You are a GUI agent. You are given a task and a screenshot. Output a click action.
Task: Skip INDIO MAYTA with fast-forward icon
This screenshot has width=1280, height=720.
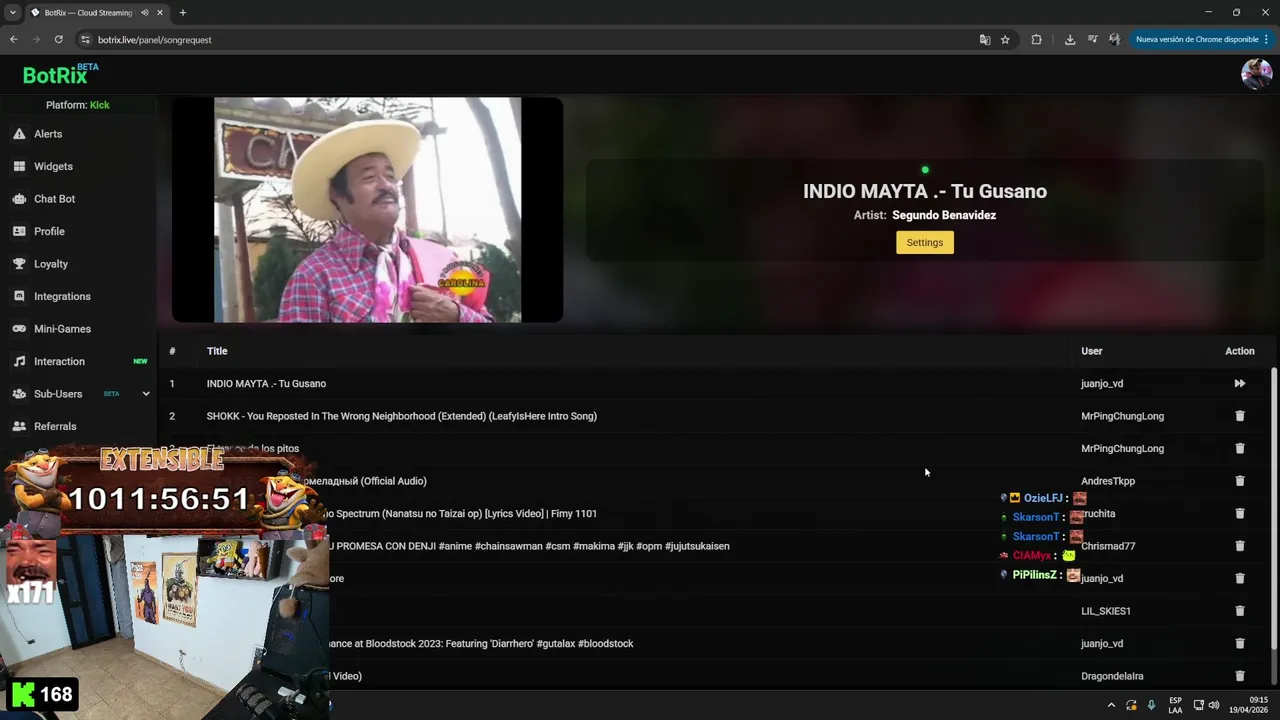(1240, 384)
